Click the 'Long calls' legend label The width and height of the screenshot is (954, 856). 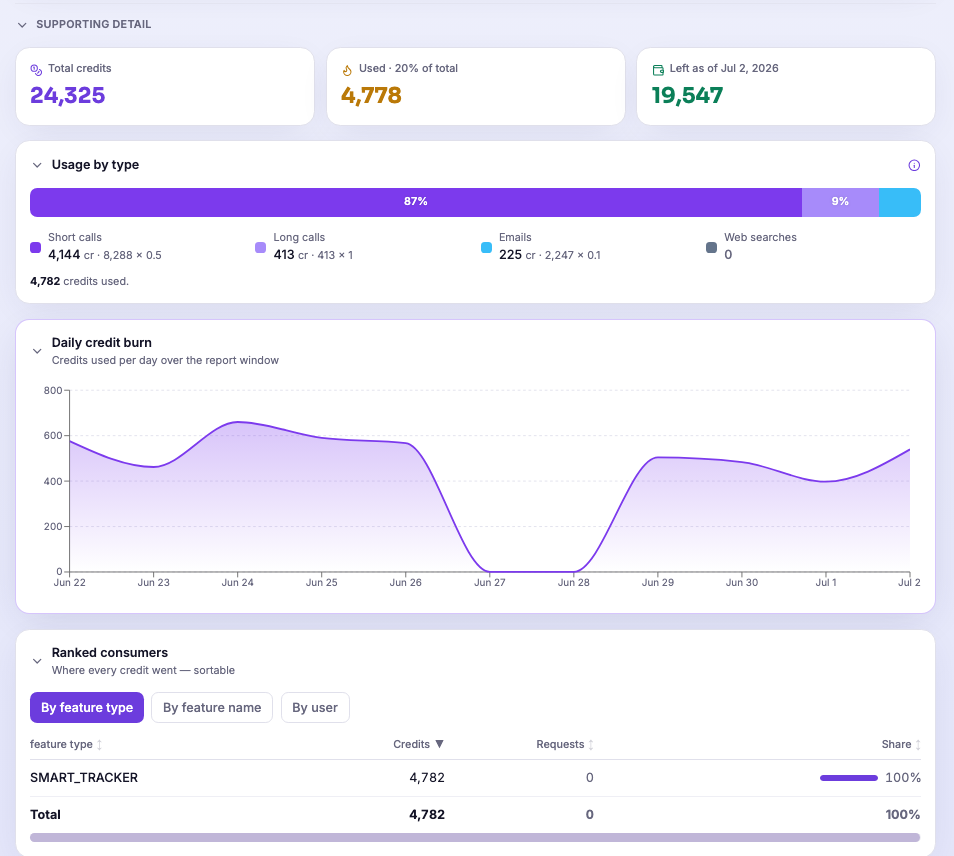tap(299, 237)
